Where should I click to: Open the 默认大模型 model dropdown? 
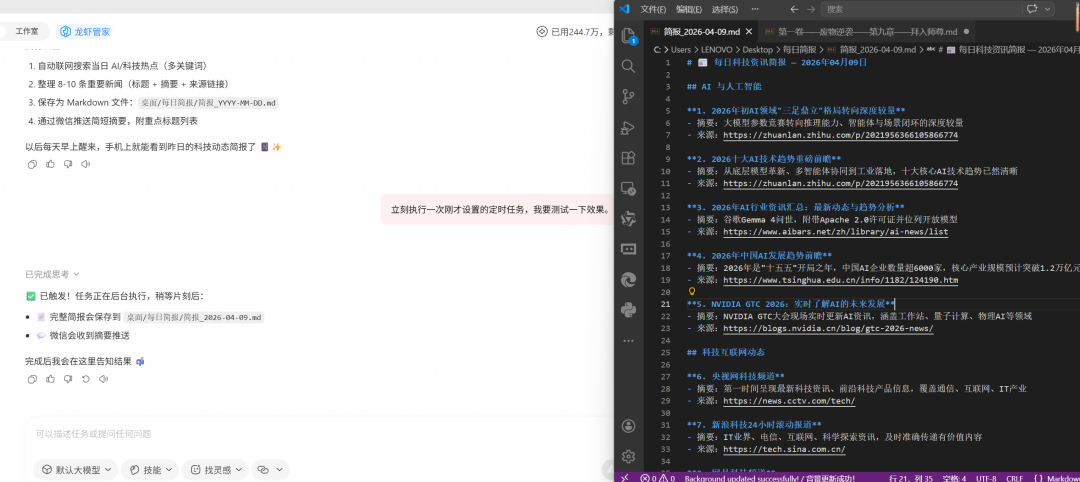coord(76,470)
